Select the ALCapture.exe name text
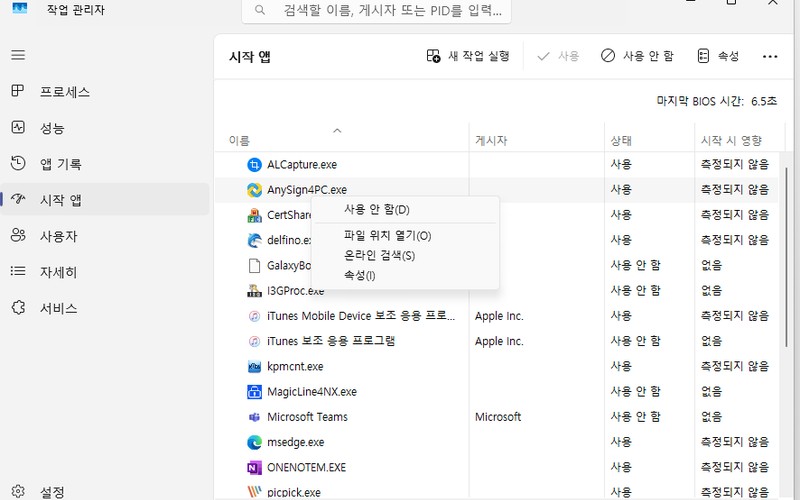 click(x=302, y=164)
